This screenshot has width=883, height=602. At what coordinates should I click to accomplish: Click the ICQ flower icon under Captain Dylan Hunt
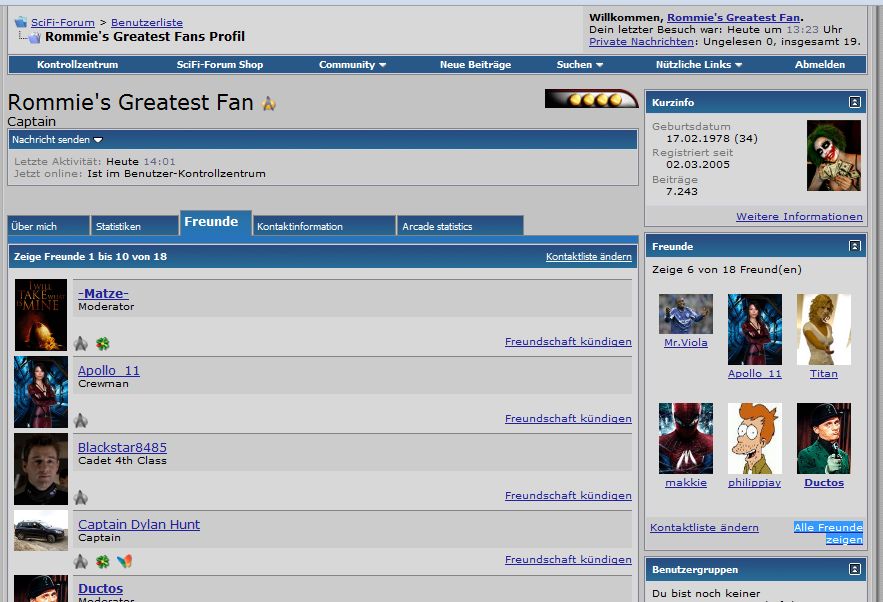pos(102,562)
